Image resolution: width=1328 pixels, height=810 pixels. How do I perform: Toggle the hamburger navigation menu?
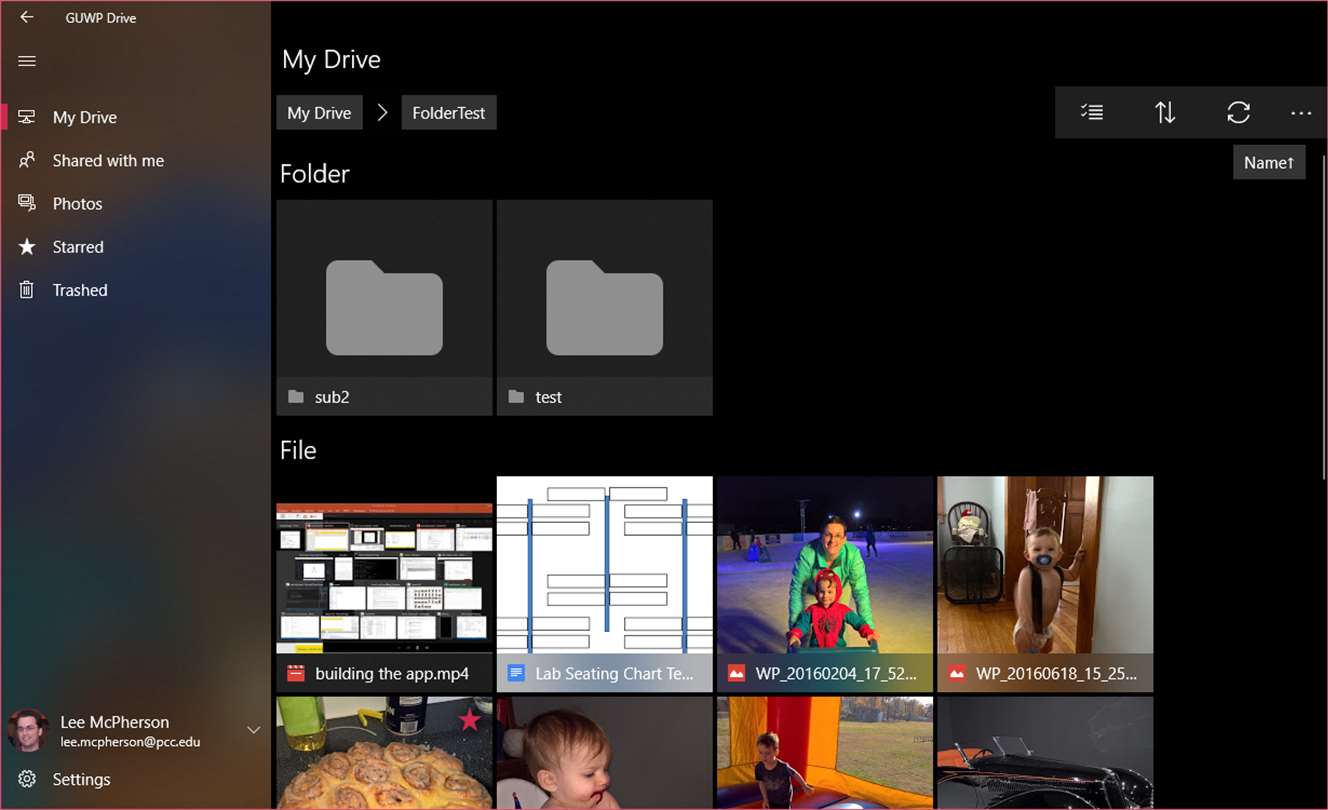[27, 61]
